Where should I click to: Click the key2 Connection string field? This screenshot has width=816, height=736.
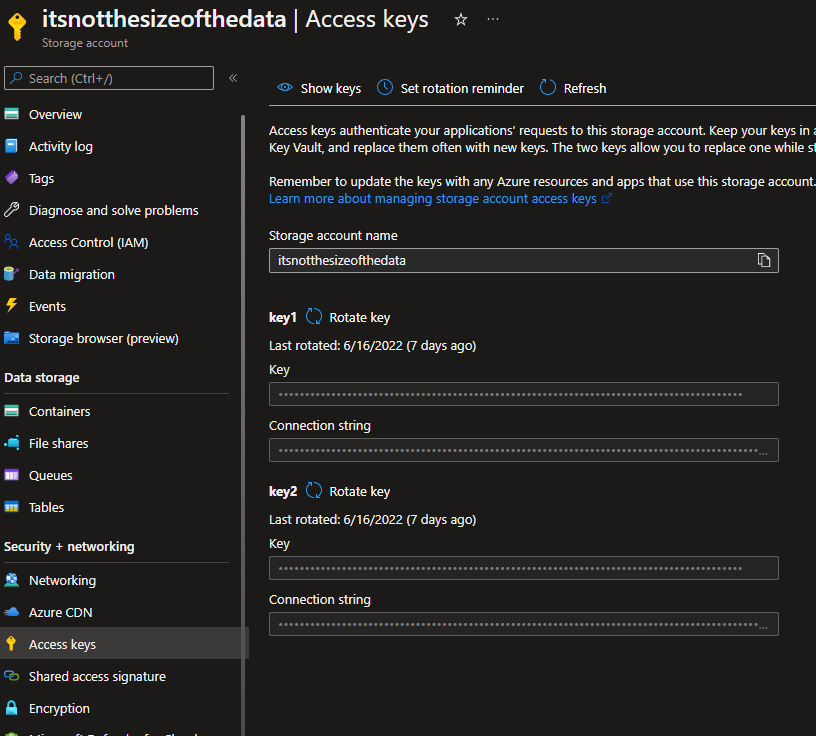[523, 624]
